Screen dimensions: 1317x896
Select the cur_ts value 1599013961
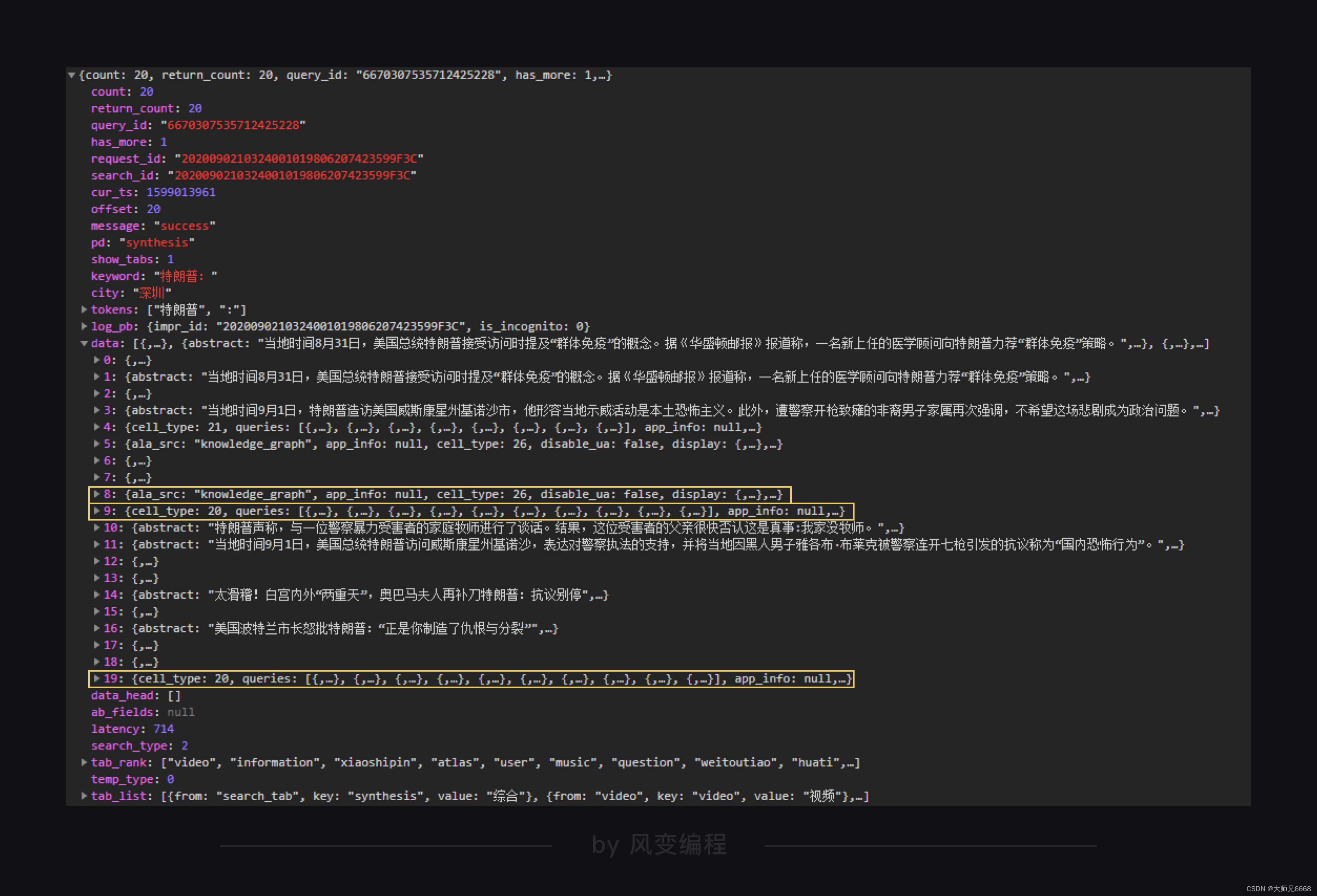click(181, 193)
